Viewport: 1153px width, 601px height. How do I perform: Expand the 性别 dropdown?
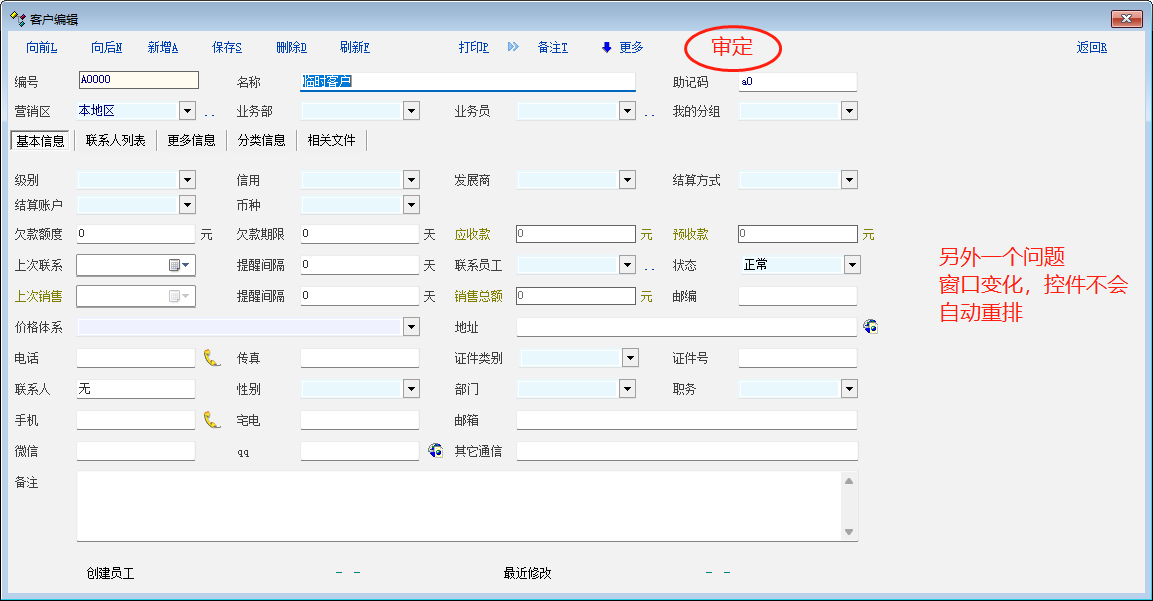pos(411,389)
